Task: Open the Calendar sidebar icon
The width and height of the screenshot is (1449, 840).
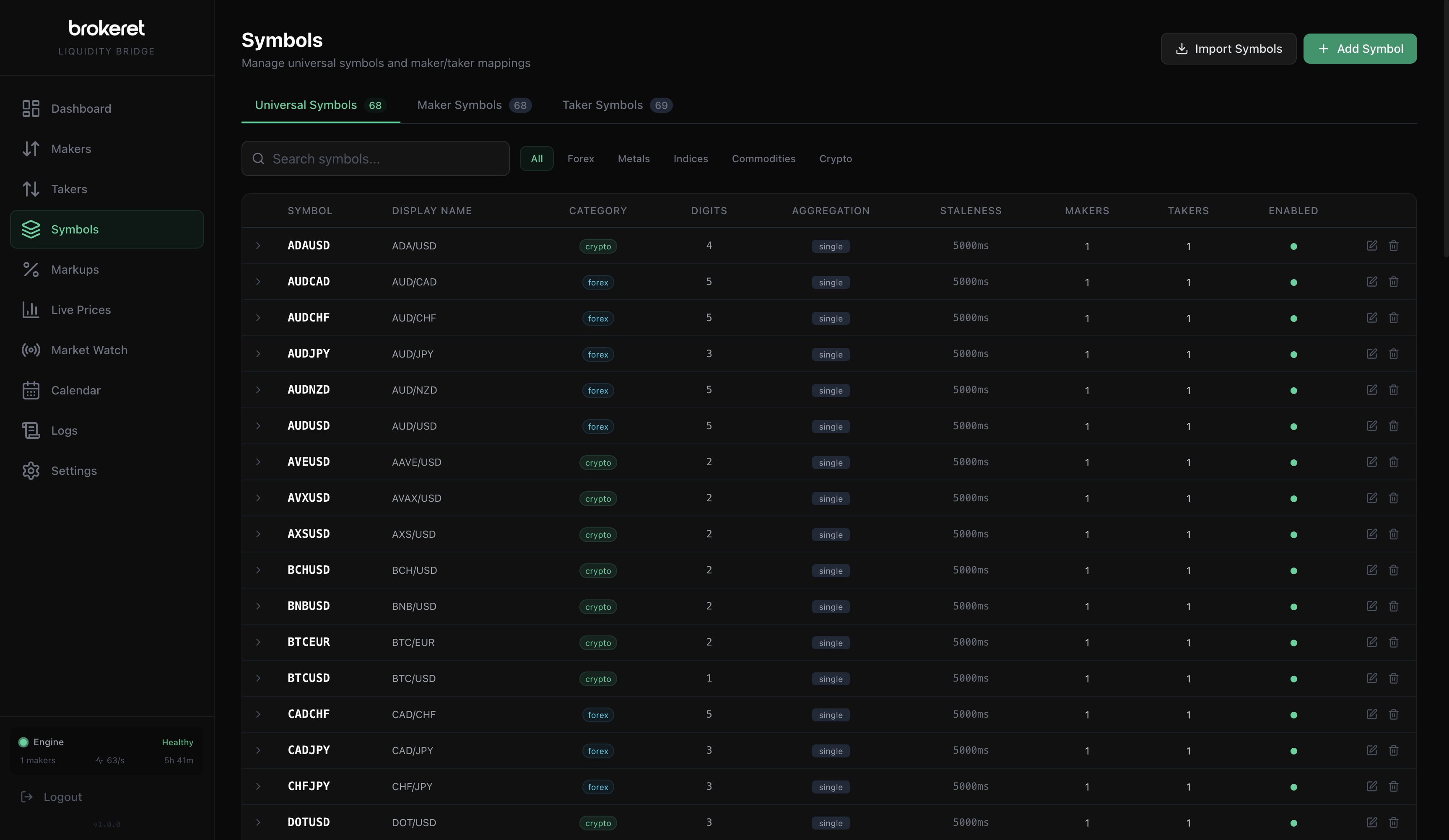Action: (31, 390)
